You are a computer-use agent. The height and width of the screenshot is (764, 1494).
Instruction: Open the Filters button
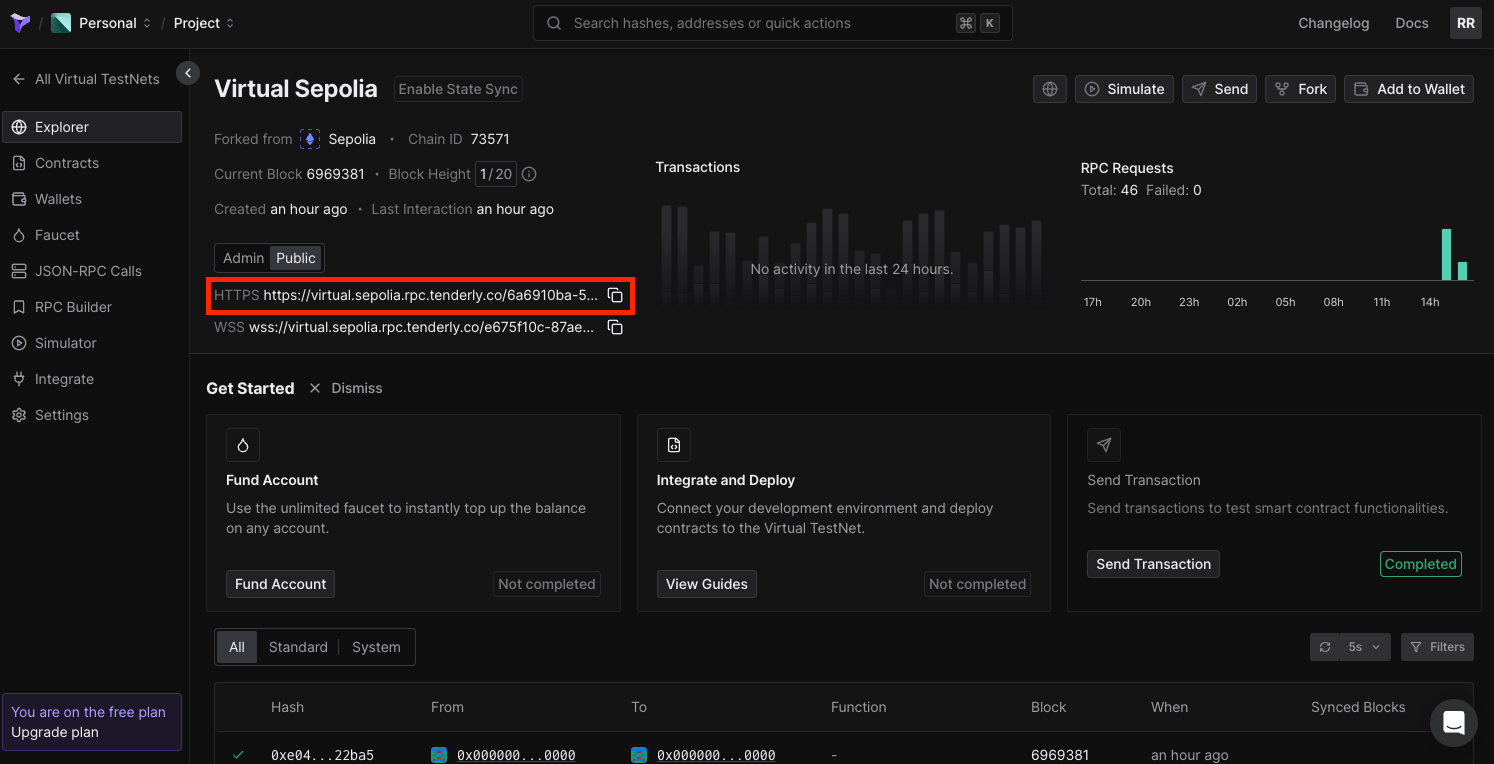click(x=1437, y=647)
